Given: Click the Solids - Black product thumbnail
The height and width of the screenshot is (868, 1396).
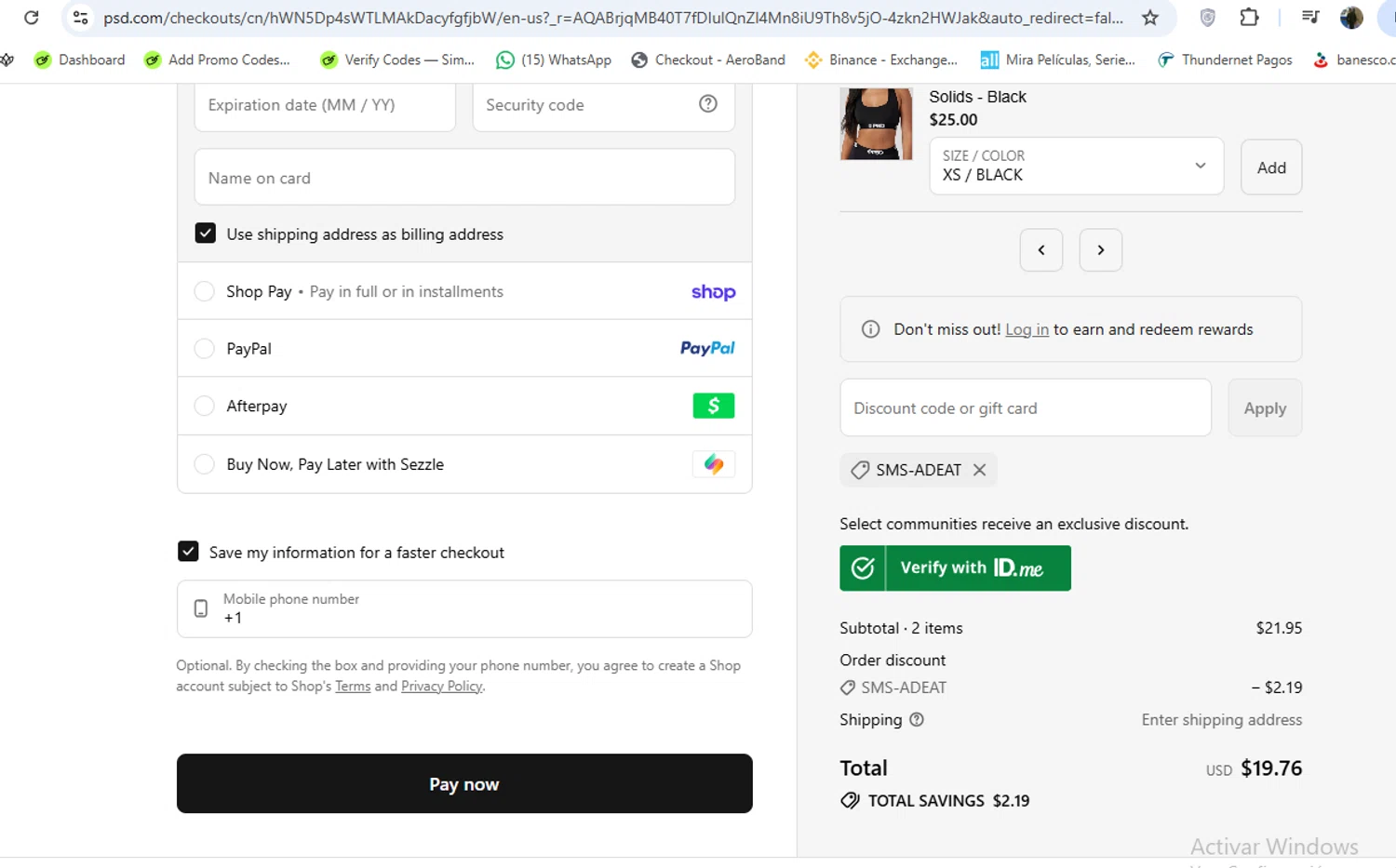Looking at the screenshot, I should coord(876,124).
